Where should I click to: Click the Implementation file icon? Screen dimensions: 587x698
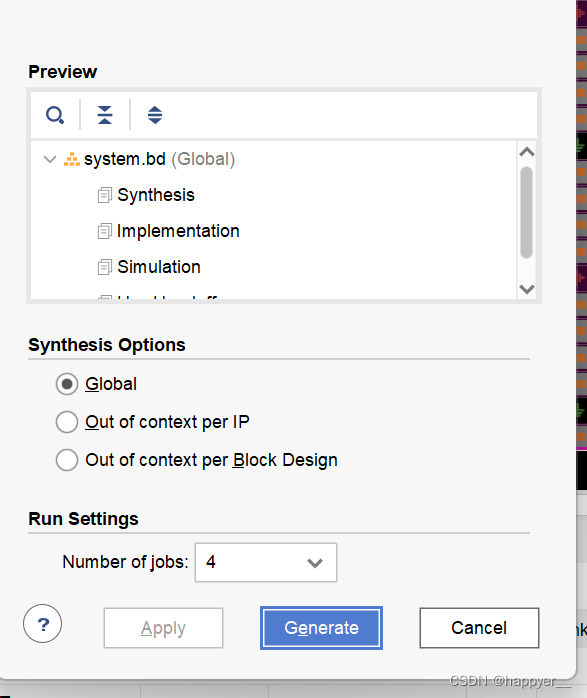105,231
